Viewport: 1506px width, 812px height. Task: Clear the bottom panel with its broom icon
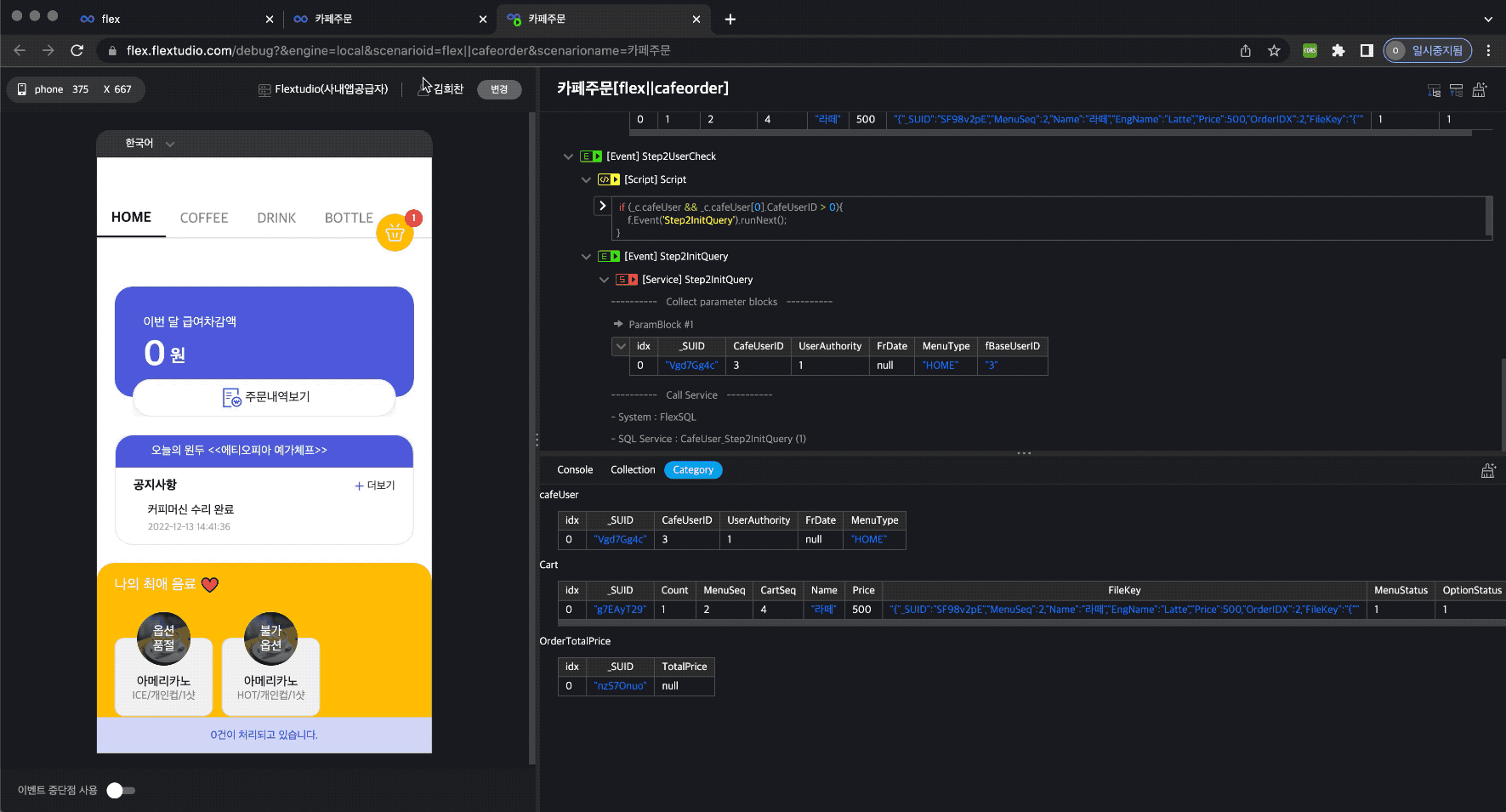(x=1488, y=470)
